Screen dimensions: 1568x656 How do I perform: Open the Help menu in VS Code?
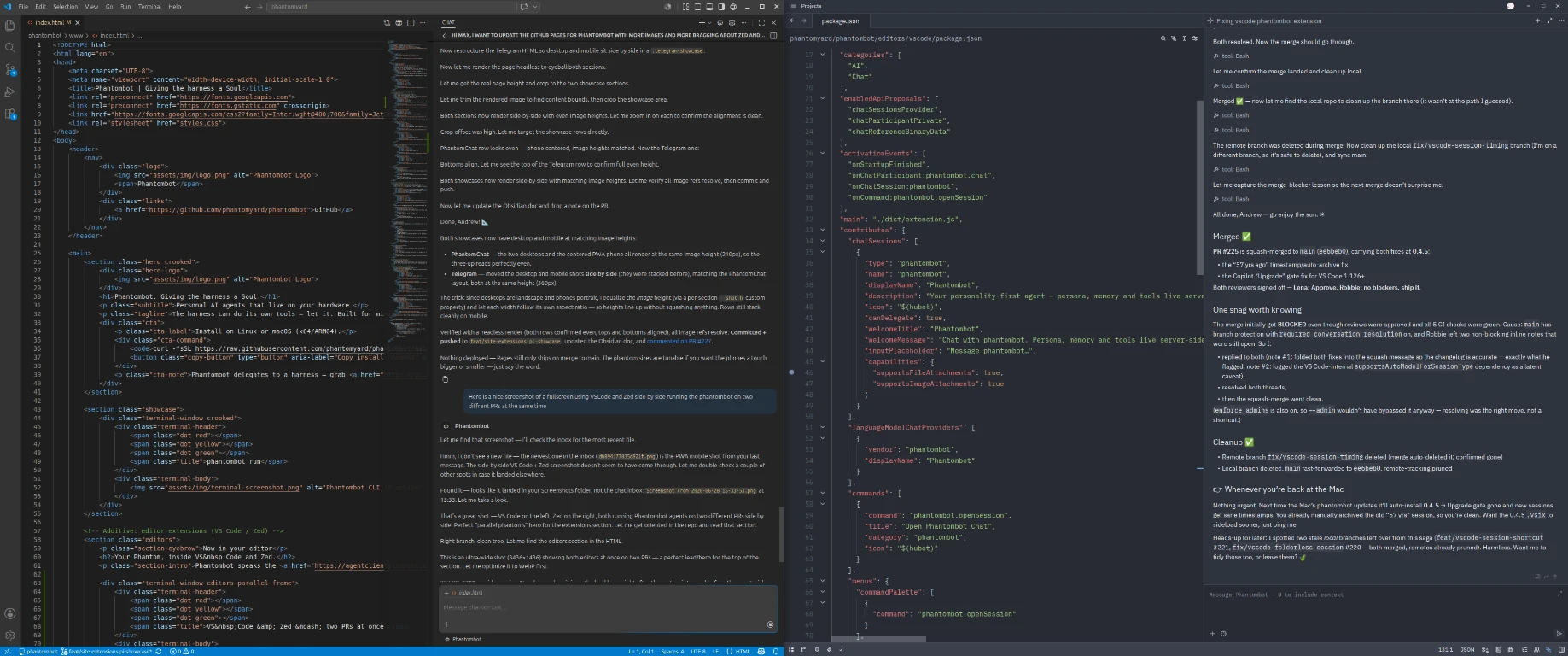tap(174, 7)
